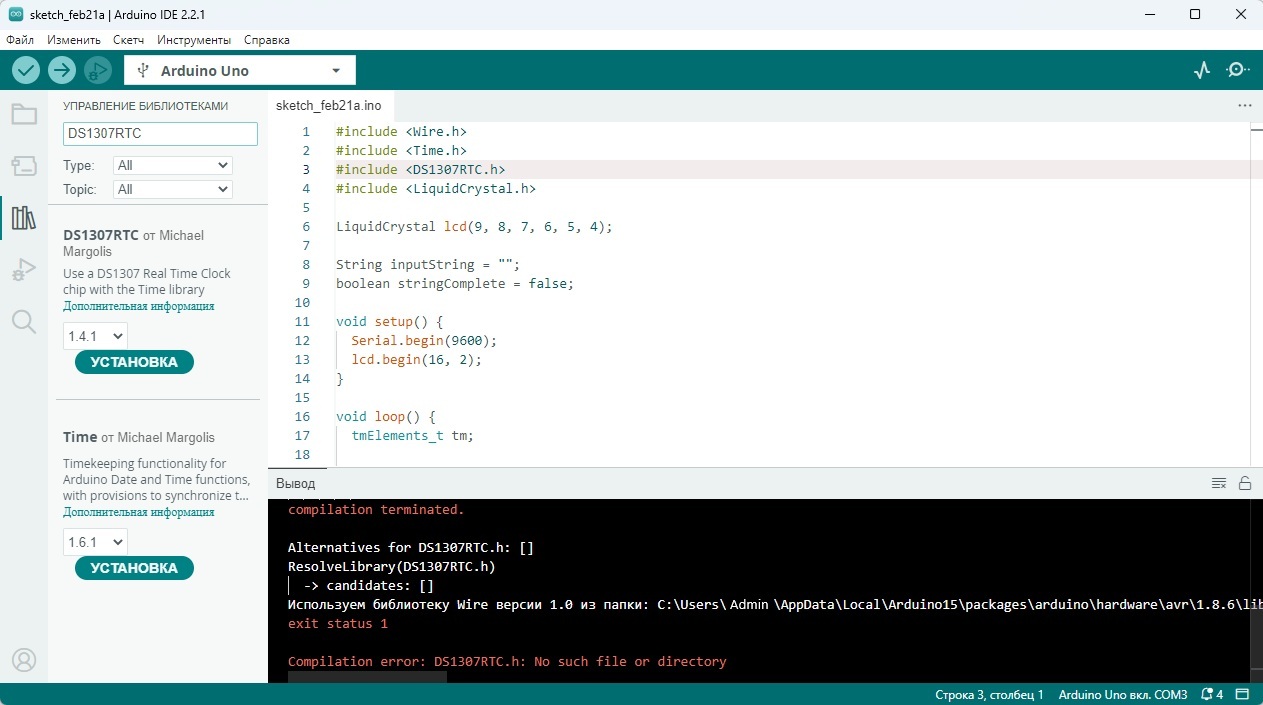
Task: Start the Debug toolbar button
Action: (x=97, y=70)
